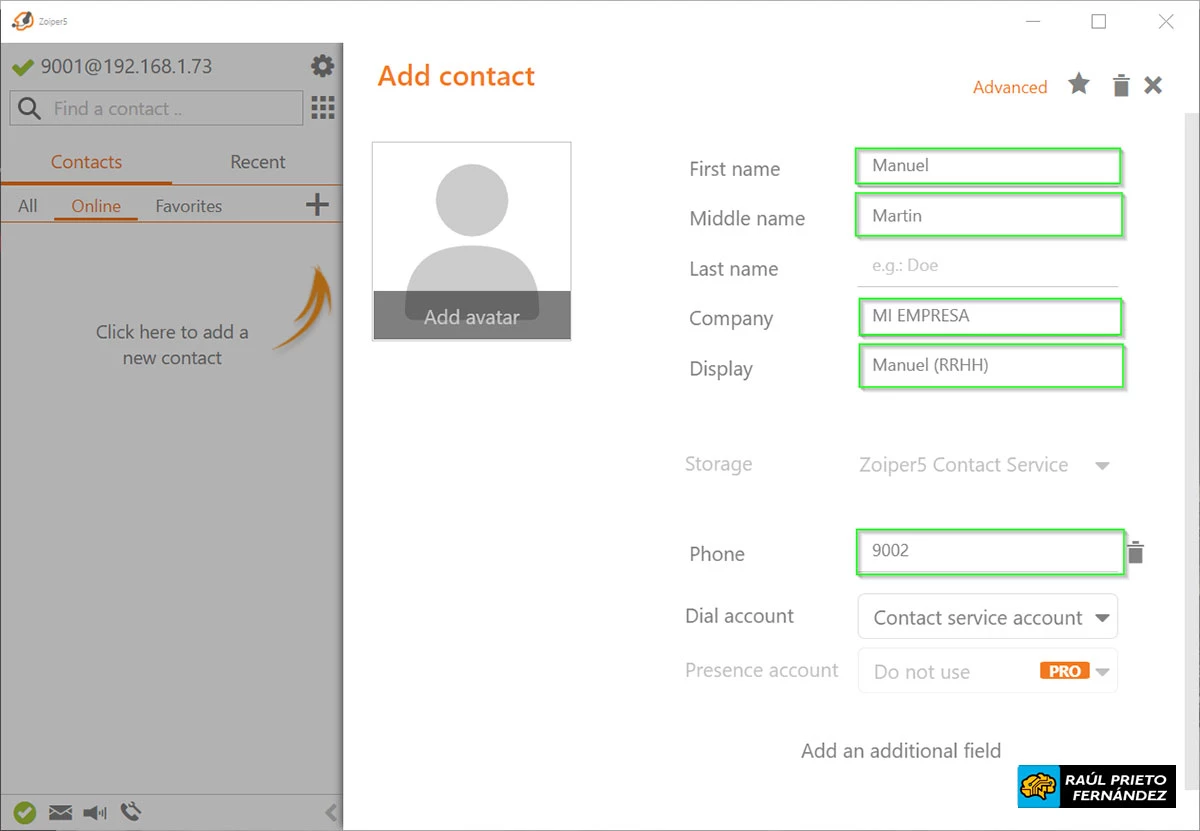Remove the 9002 number via its trash icon

click(1136, 551)
